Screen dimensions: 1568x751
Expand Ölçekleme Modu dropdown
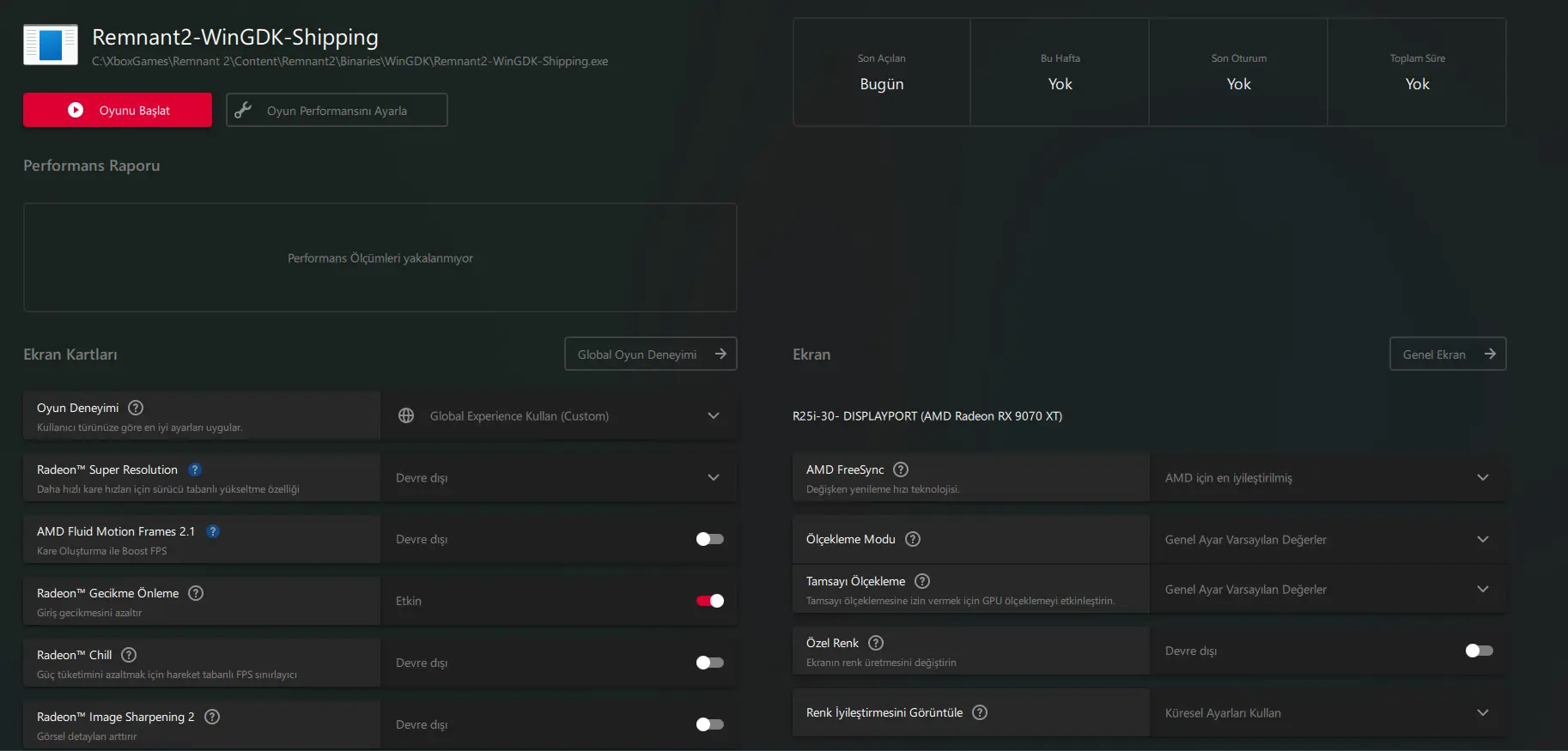pyautogui.click(x=1328, y=539)
